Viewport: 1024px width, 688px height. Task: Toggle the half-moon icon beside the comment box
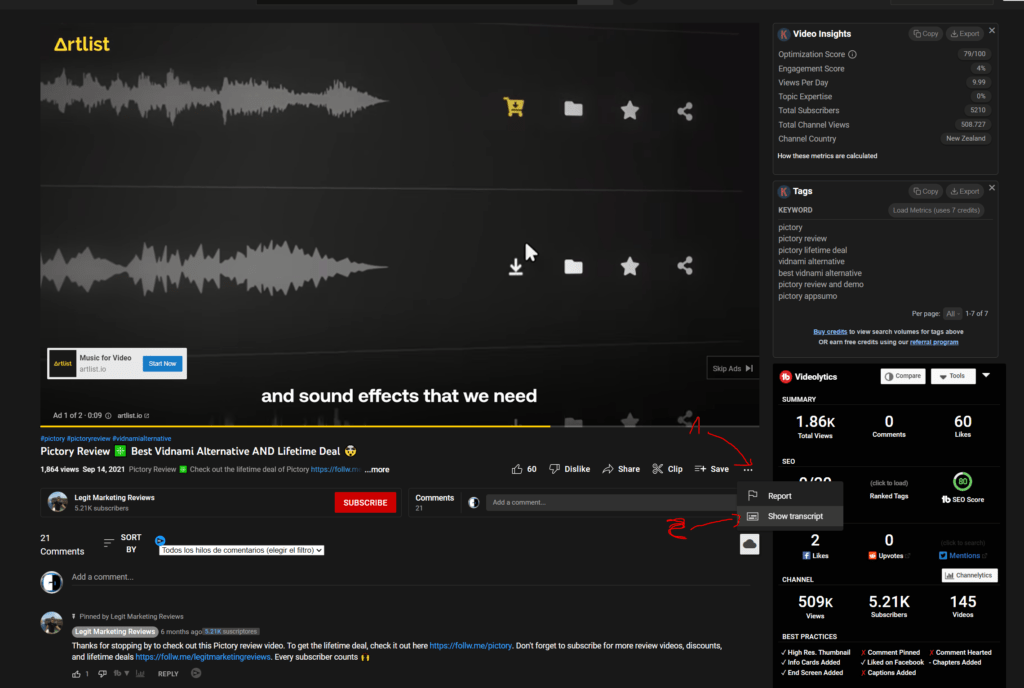pyautogui.click(x=473, y=503)
